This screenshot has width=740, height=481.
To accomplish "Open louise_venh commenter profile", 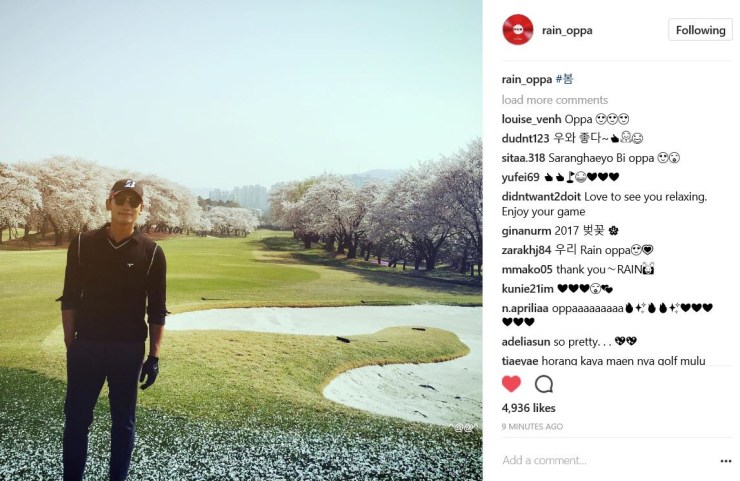I will point(531,119).
